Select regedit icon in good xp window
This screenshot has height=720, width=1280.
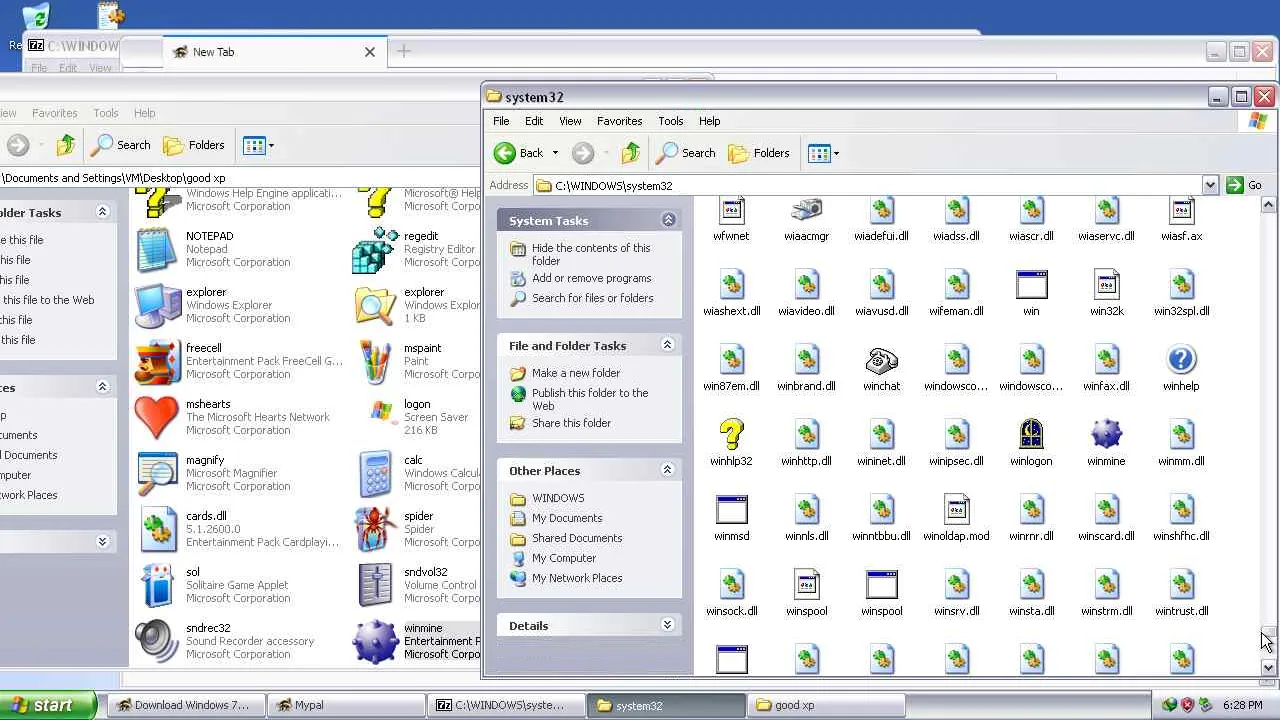375,250
